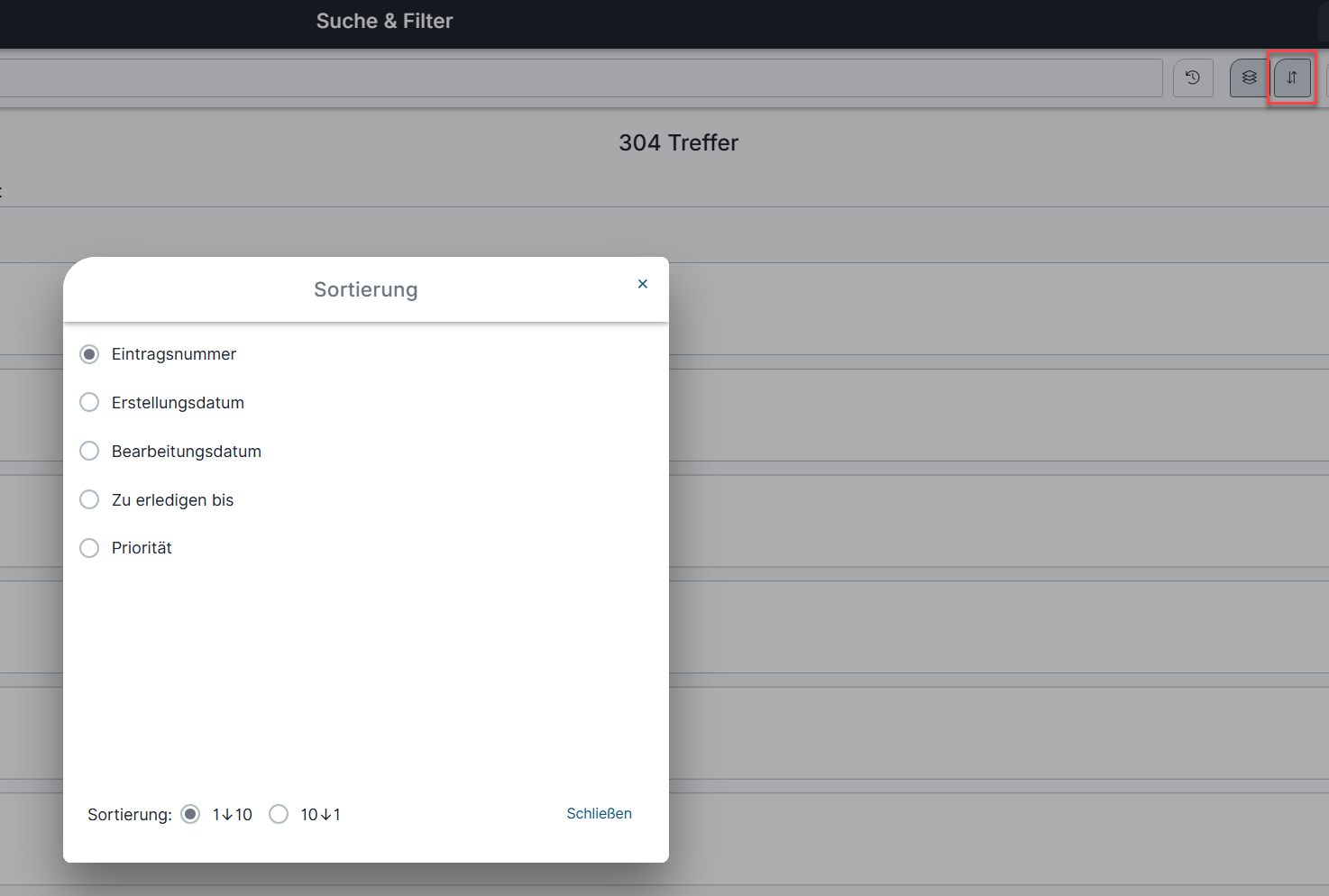Click the highlighted sort arrows icon
1329x896 pixels.
tap(1291, 78)
